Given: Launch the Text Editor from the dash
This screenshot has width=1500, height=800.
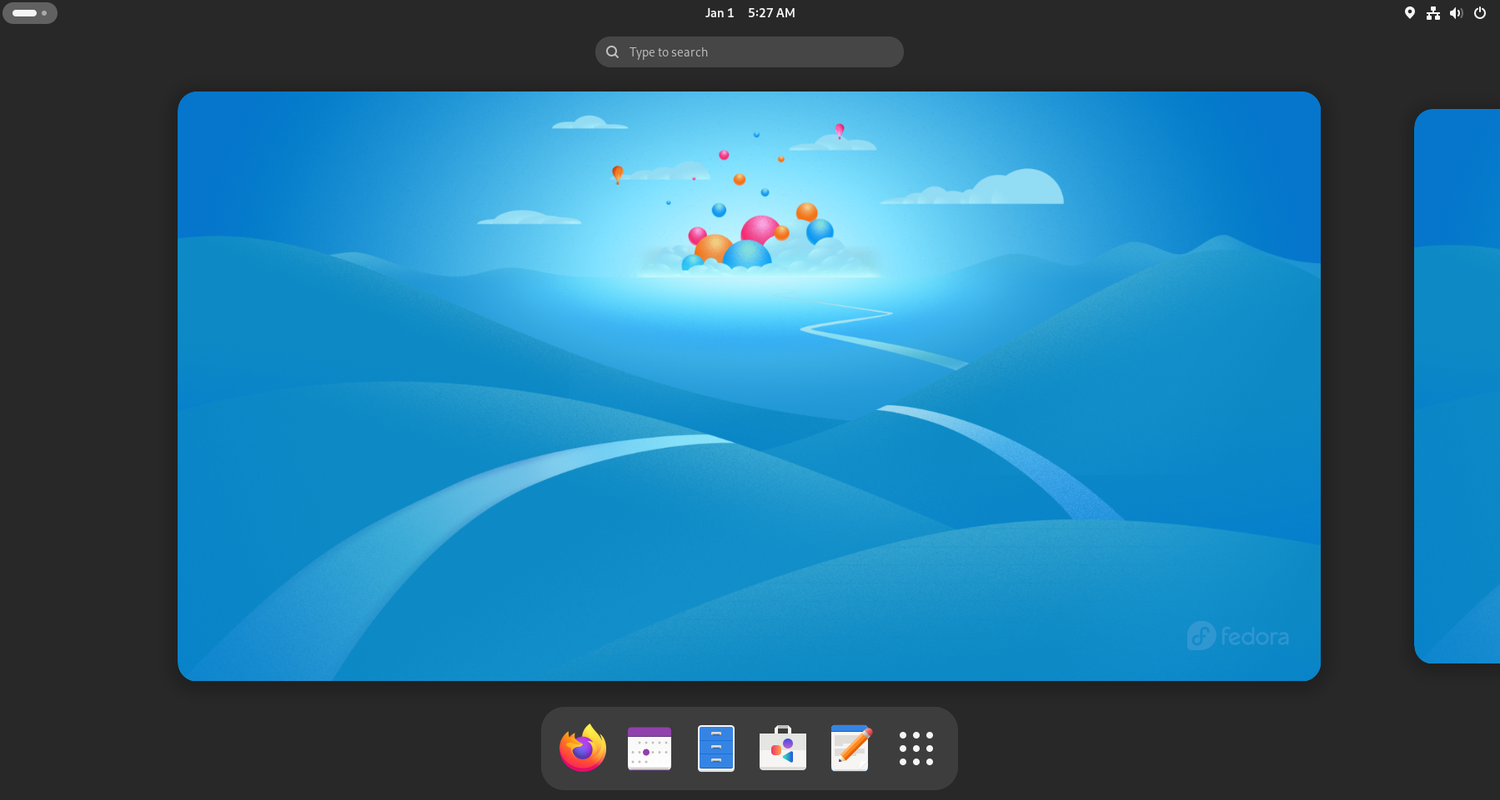Looking at the screenshot, I should click(850, 748).
